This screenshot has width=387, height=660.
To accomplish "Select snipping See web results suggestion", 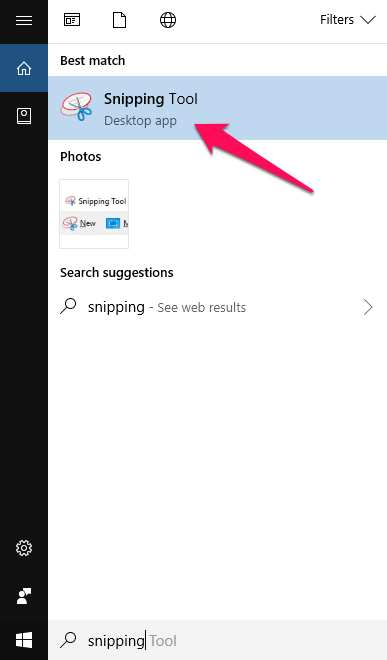I will (x=217, y=307).
